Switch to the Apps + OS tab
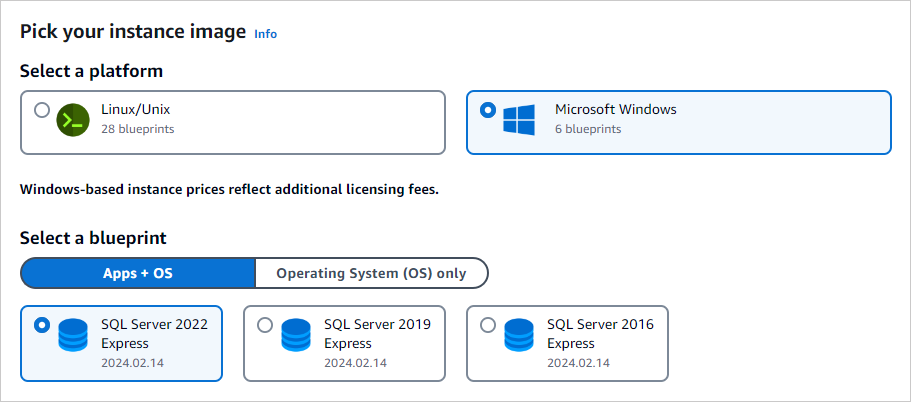 tap(138, 273)
